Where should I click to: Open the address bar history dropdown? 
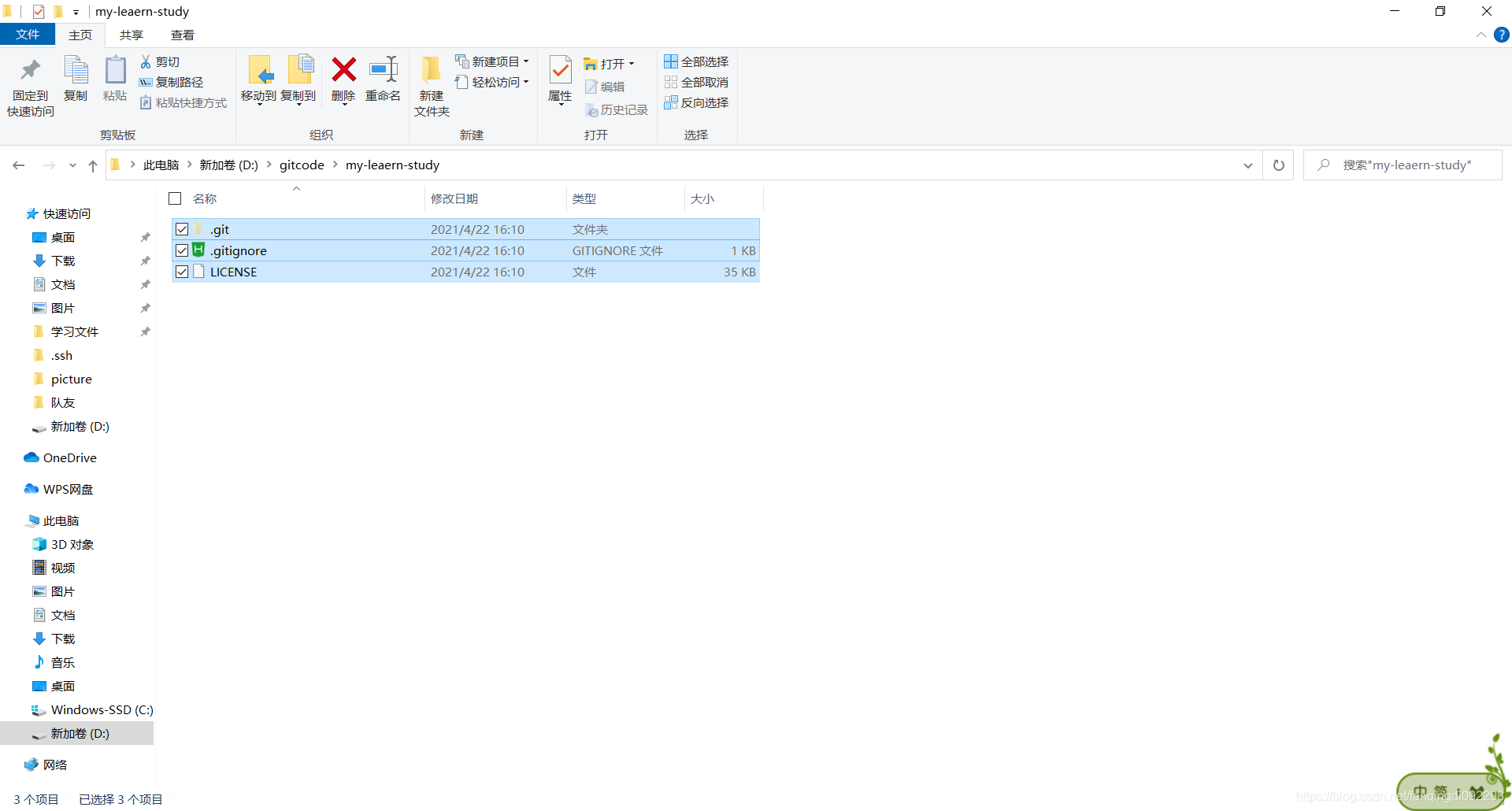click(1248, 165)
